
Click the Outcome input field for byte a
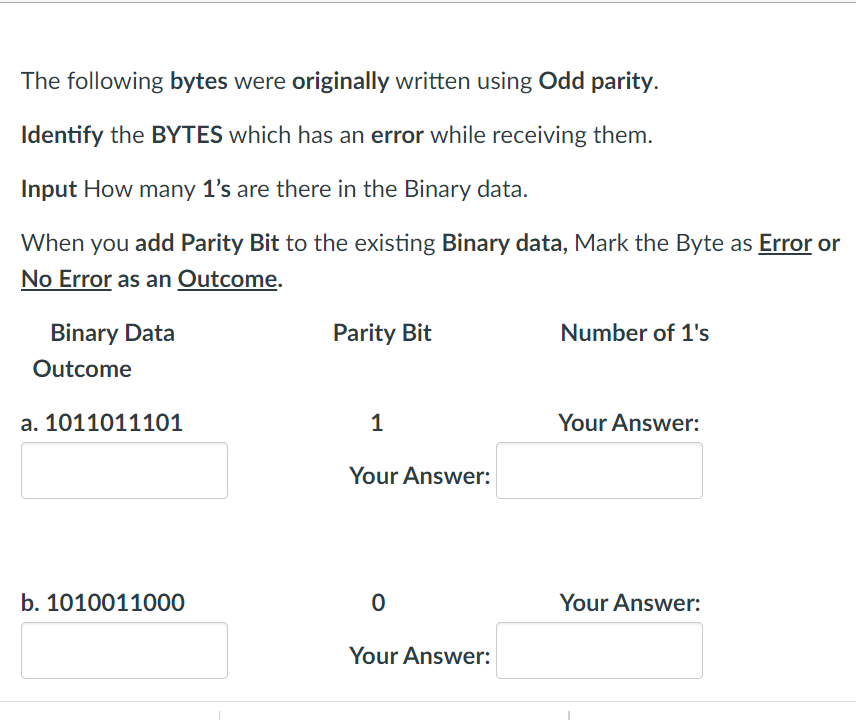(124, 470)
